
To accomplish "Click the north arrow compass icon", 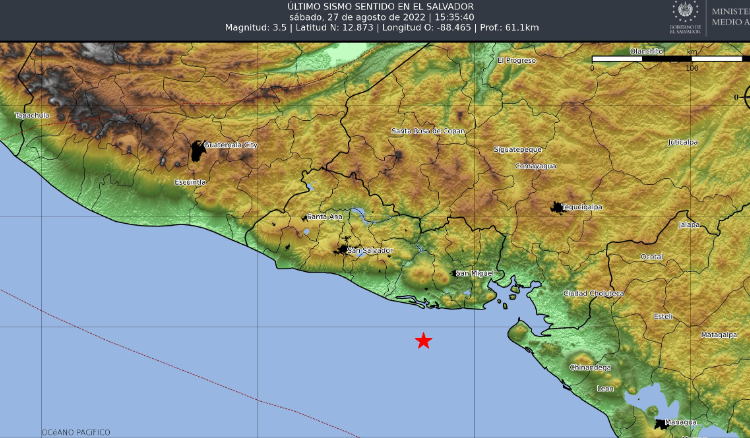I will click(x=747, y=96).
